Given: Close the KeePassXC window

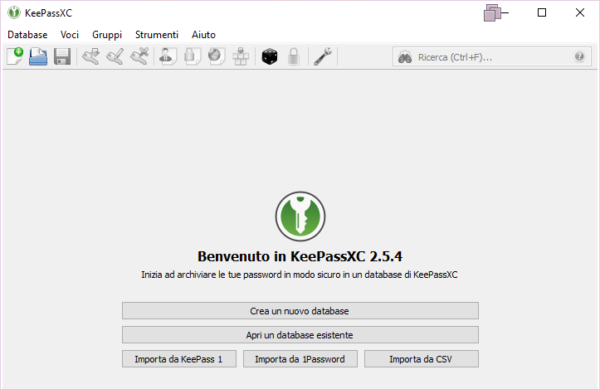Looking at the screenshot, I should point(580,13).
